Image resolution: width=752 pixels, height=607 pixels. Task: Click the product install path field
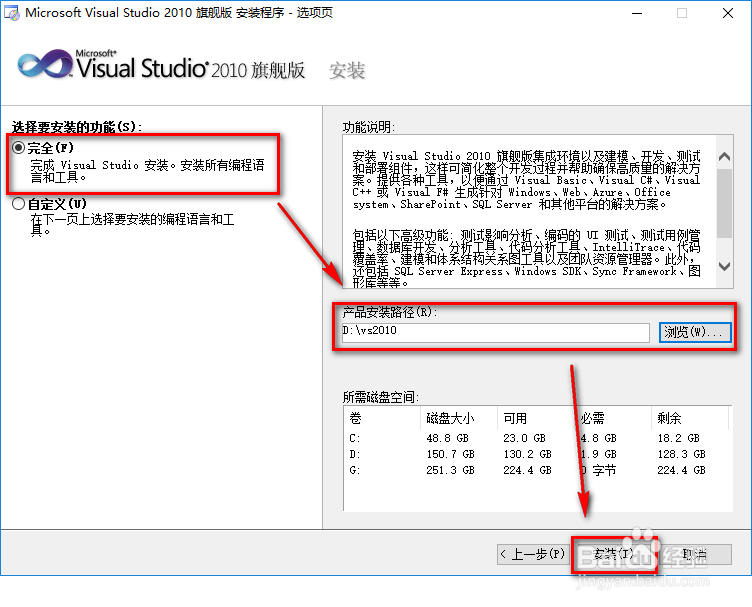pos(495,332)
